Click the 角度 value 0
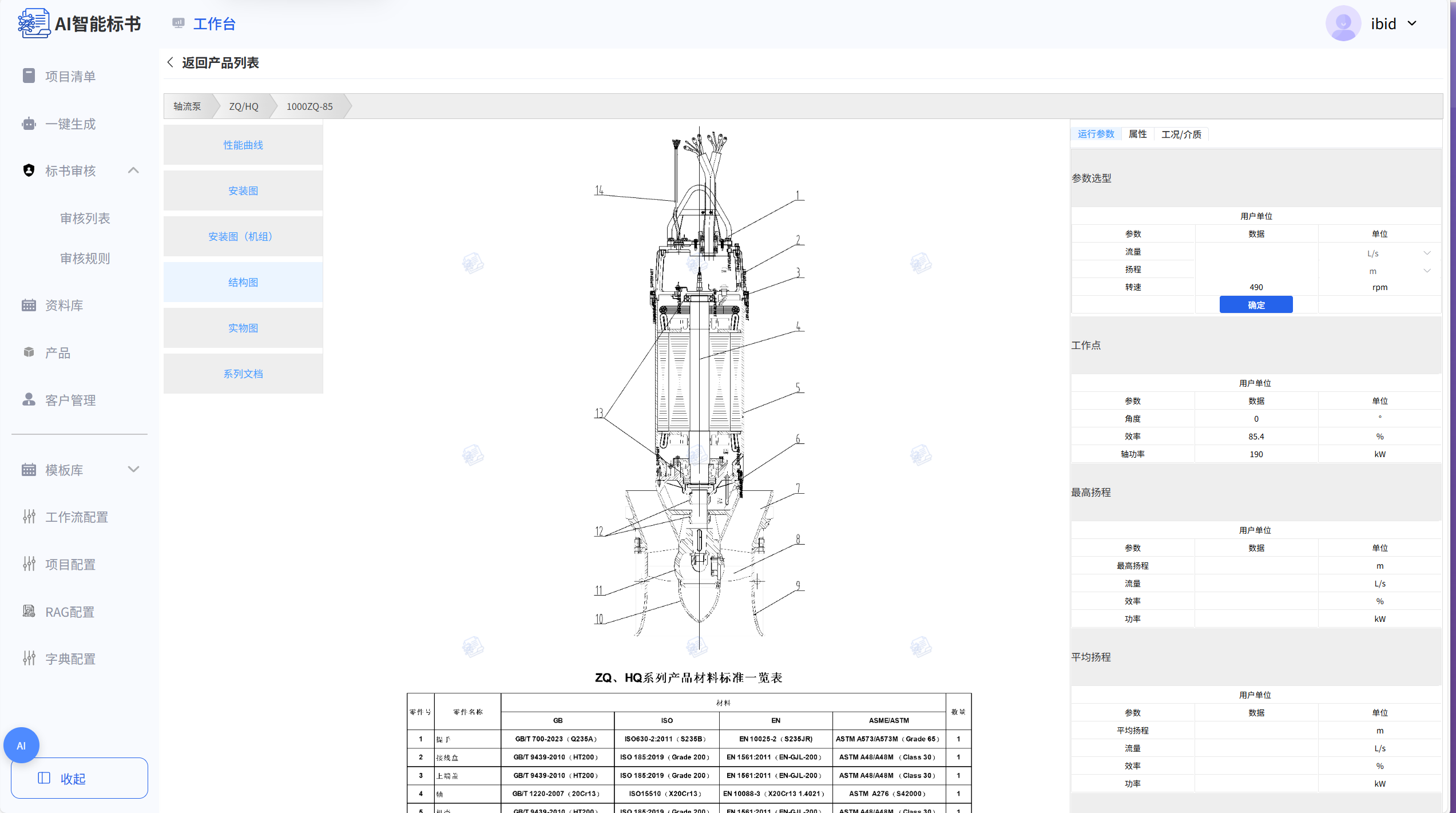The image size is (1456, 813). [1256, 419]
